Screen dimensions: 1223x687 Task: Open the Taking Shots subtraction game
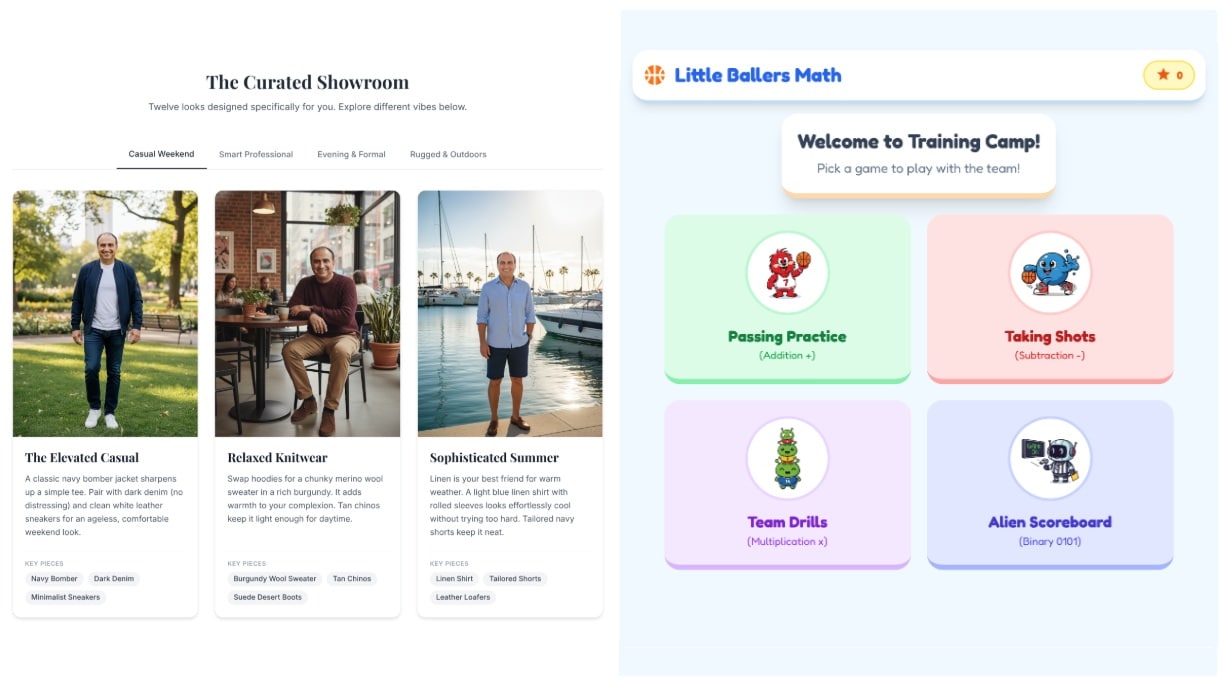(x=1050, y=298)
